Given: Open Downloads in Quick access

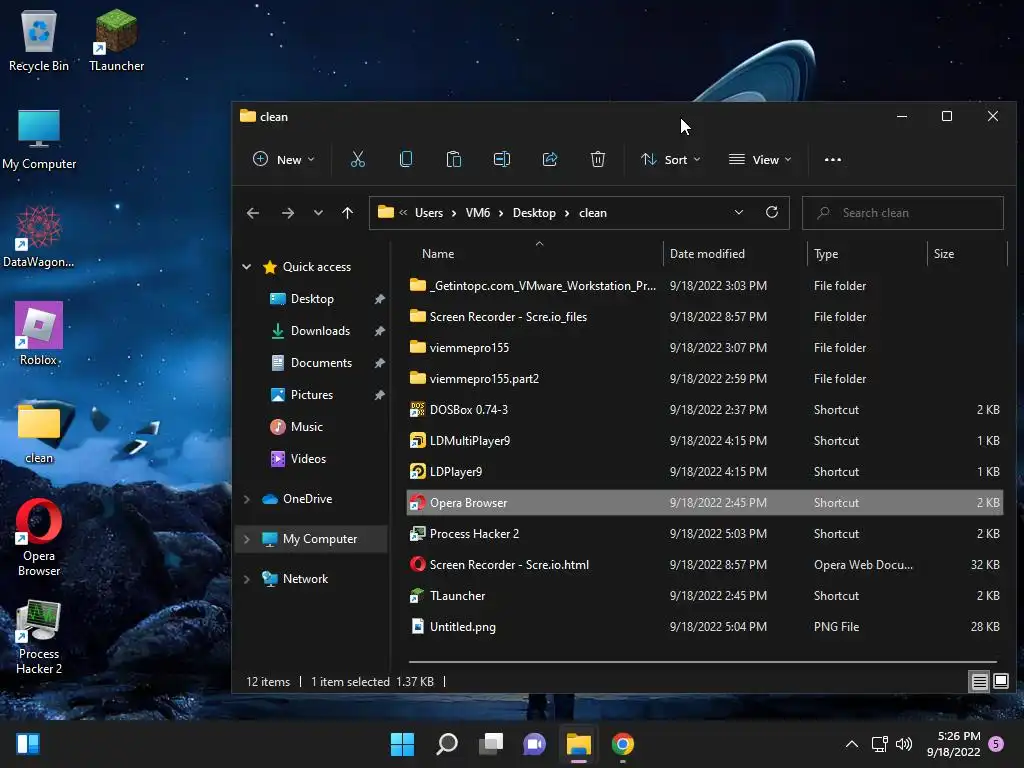Looking at the screenshot, I should 320,331.
